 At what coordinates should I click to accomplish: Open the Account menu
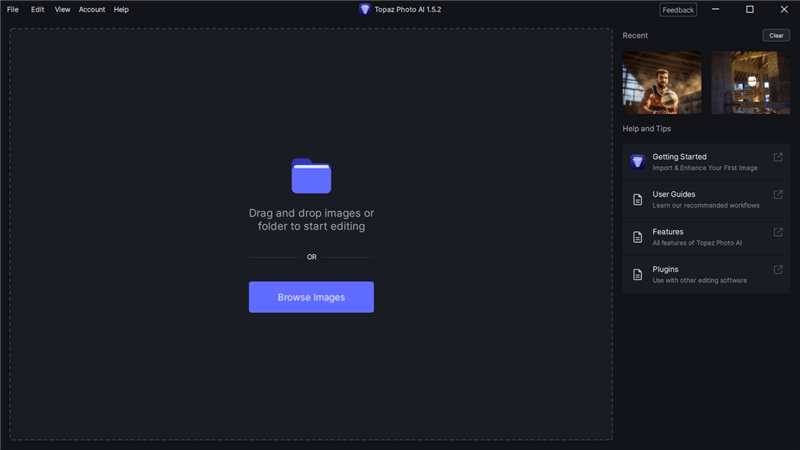click(x=92, y=10)
